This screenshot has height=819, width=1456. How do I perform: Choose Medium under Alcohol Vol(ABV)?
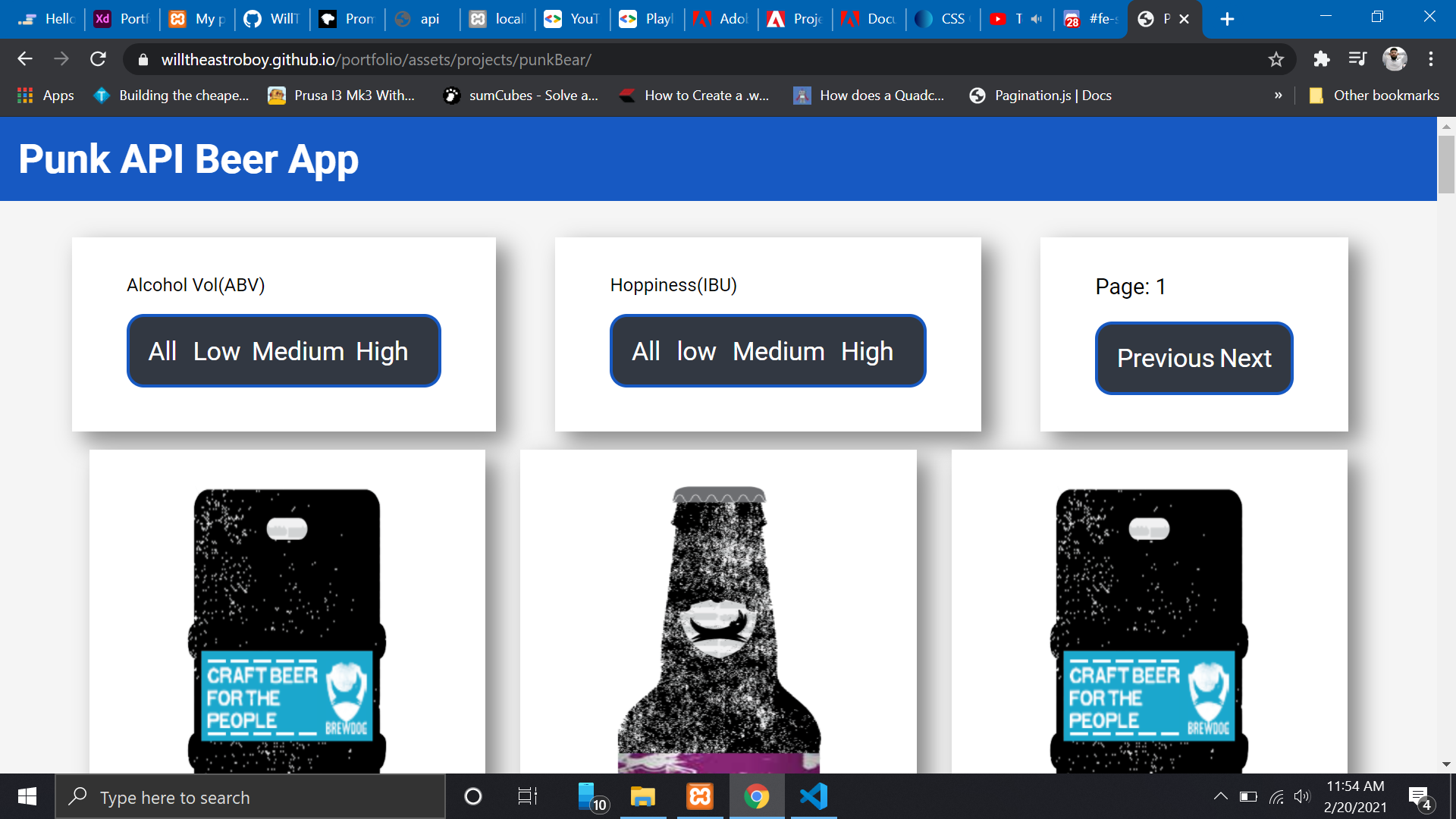point(298,352)
